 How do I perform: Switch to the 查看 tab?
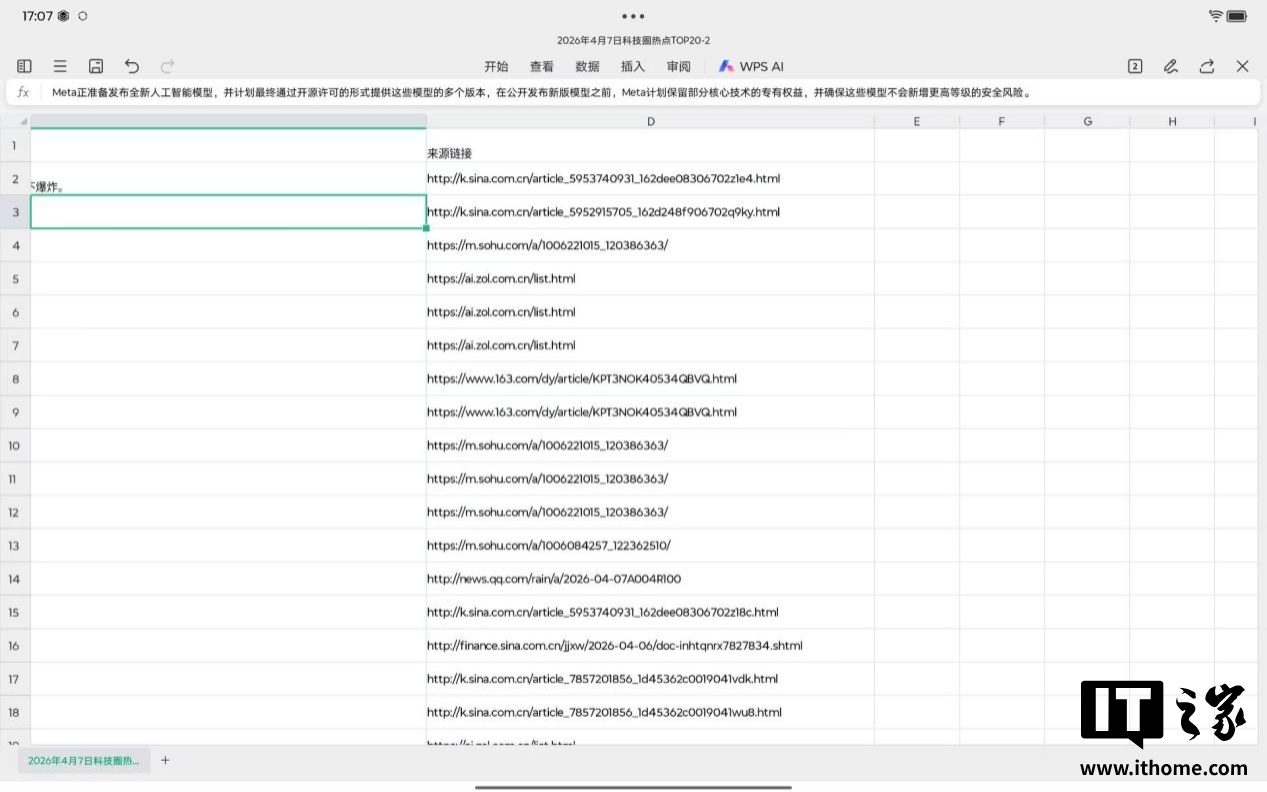[x=542, y=67]
